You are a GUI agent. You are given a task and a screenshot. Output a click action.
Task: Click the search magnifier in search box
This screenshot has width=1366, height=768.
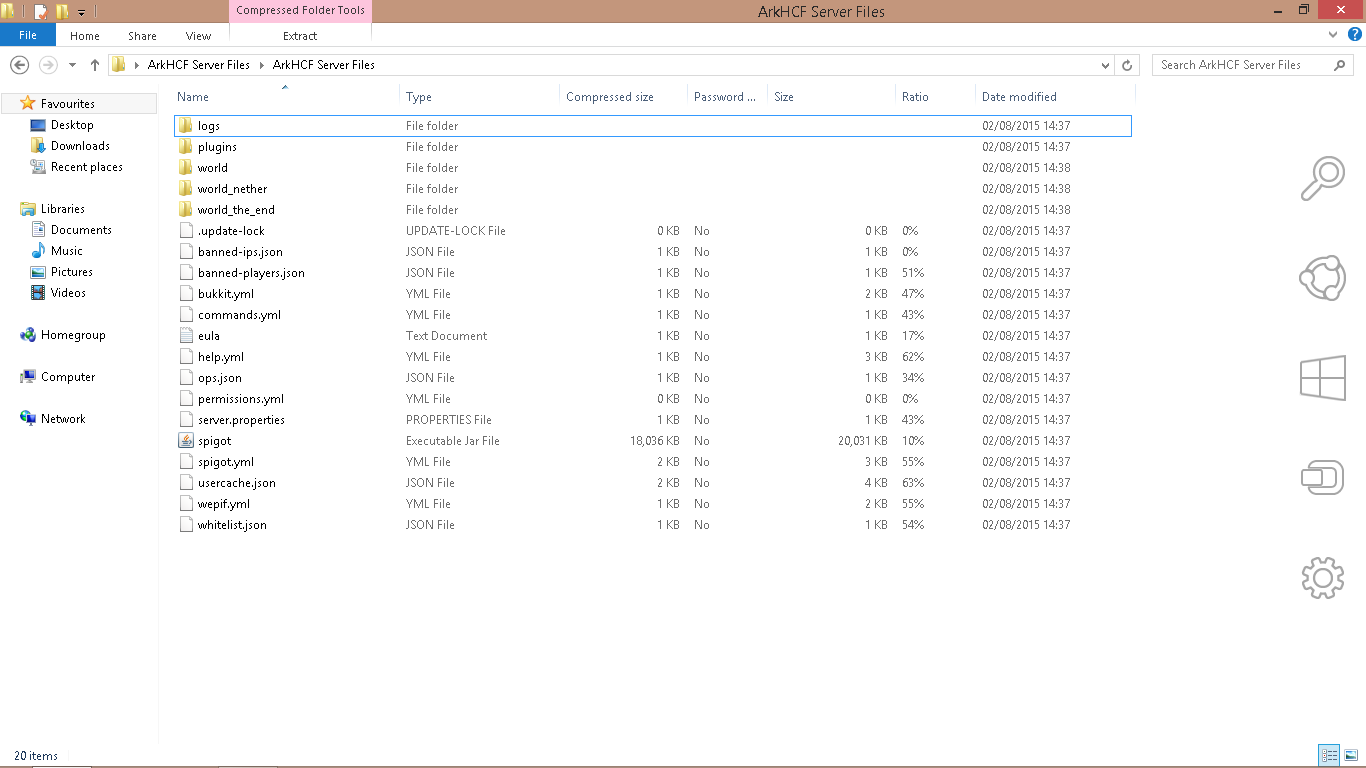[1340, 65]
